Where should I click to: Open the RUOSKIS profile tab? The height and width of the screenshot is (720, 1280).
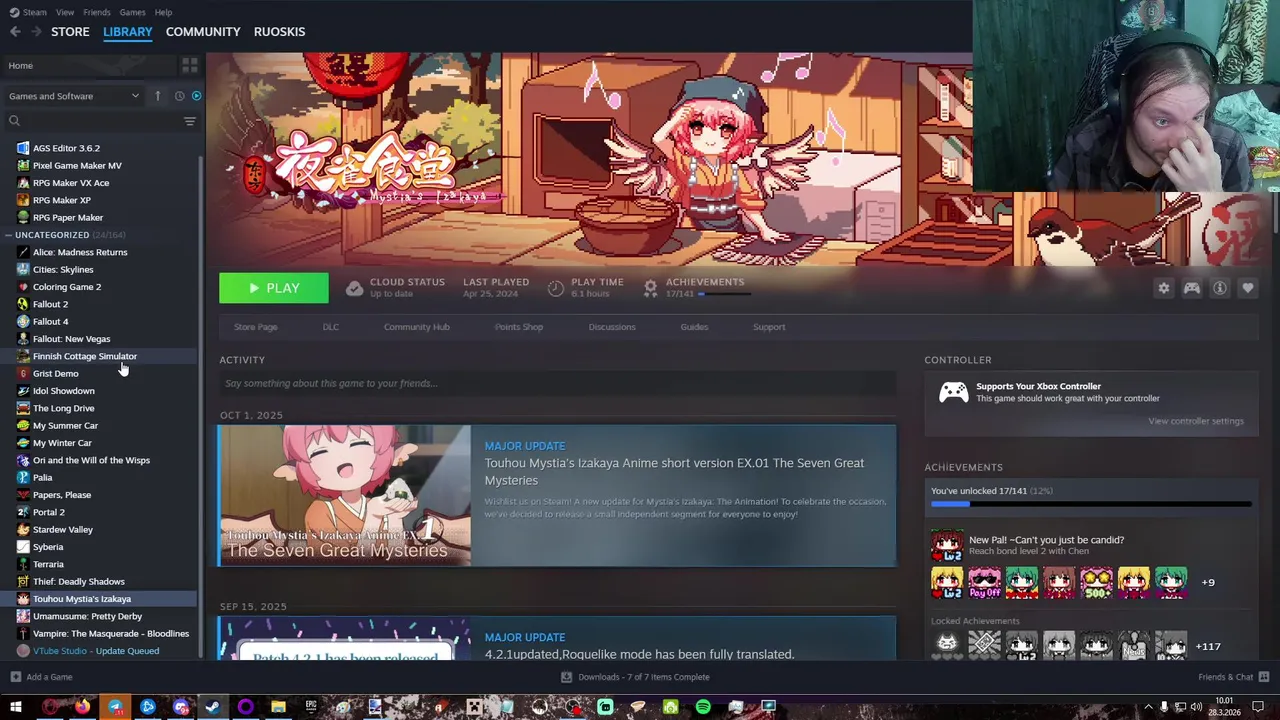point(279,32)
